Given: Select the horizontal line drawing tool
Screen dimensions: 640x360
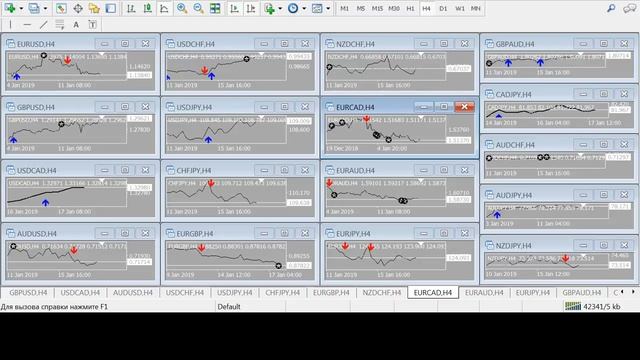Looking at the screenshot, I should click(x=27, y=25).
